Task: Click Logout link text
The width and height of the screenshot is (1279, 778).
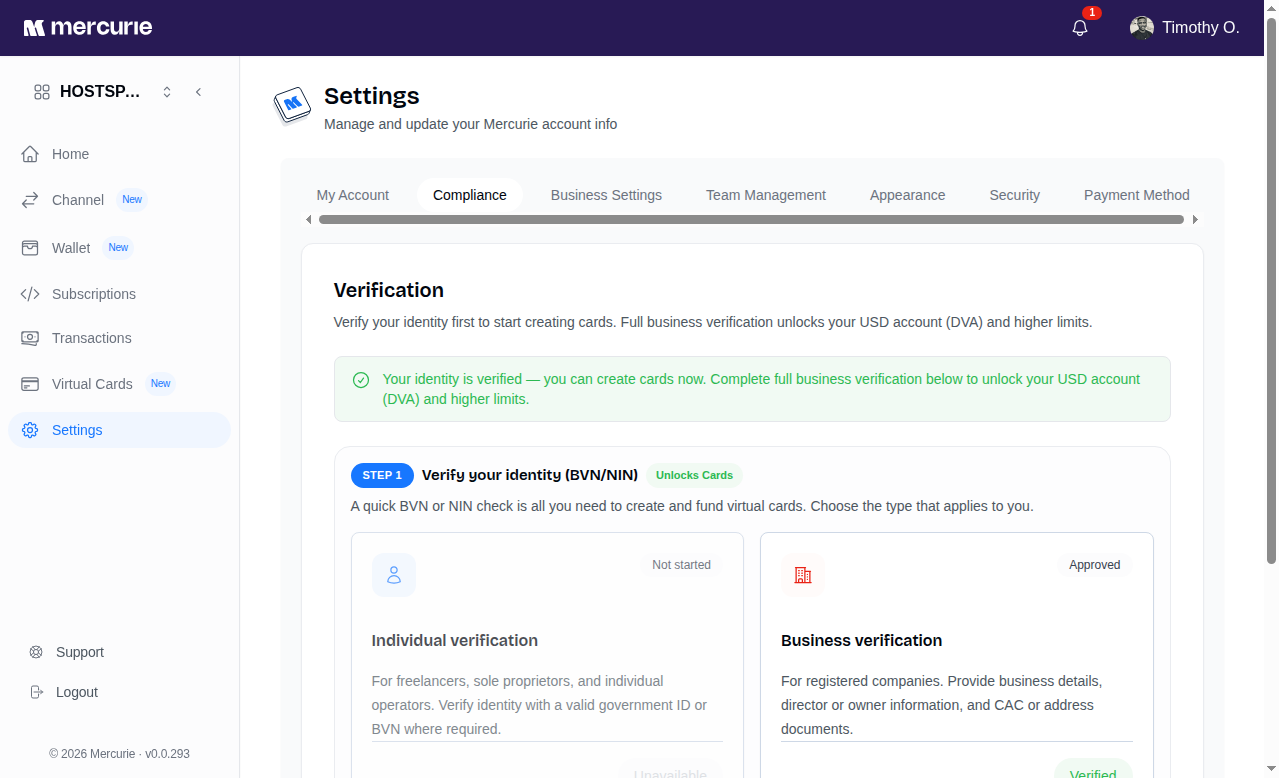Action: [77, 692]
